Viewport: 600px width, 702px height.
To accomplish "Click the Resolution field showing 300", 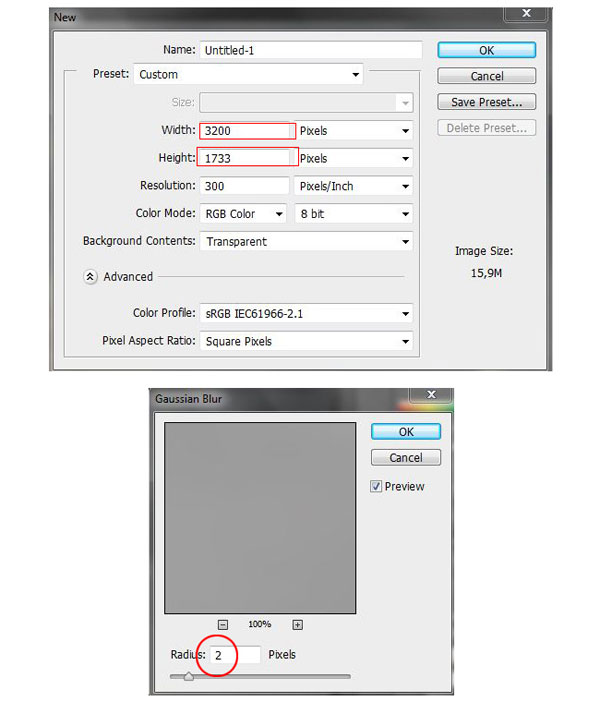I will click(x=244, y=186).
